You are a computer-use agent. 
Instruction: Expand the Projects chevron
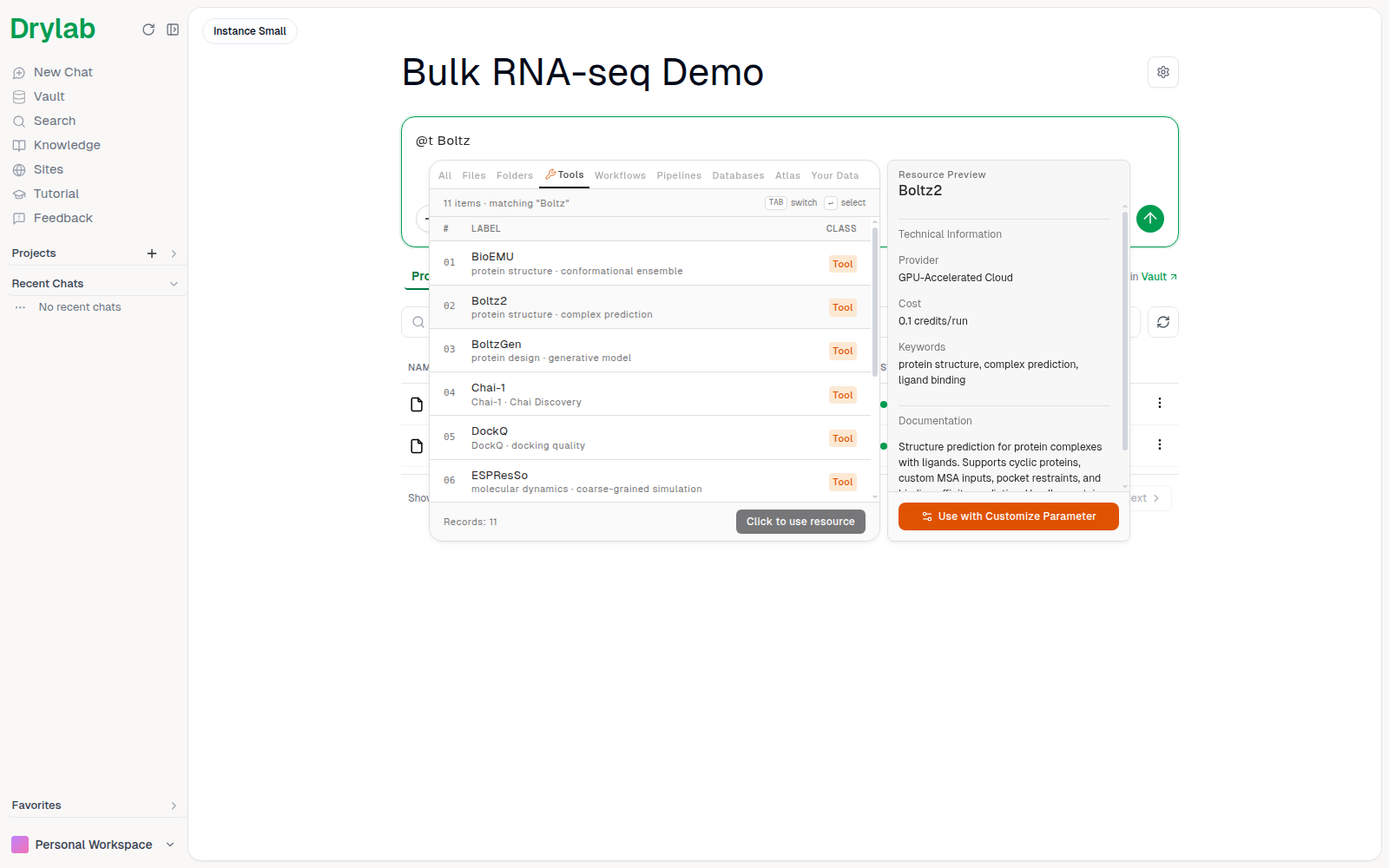tap(174, 253)
